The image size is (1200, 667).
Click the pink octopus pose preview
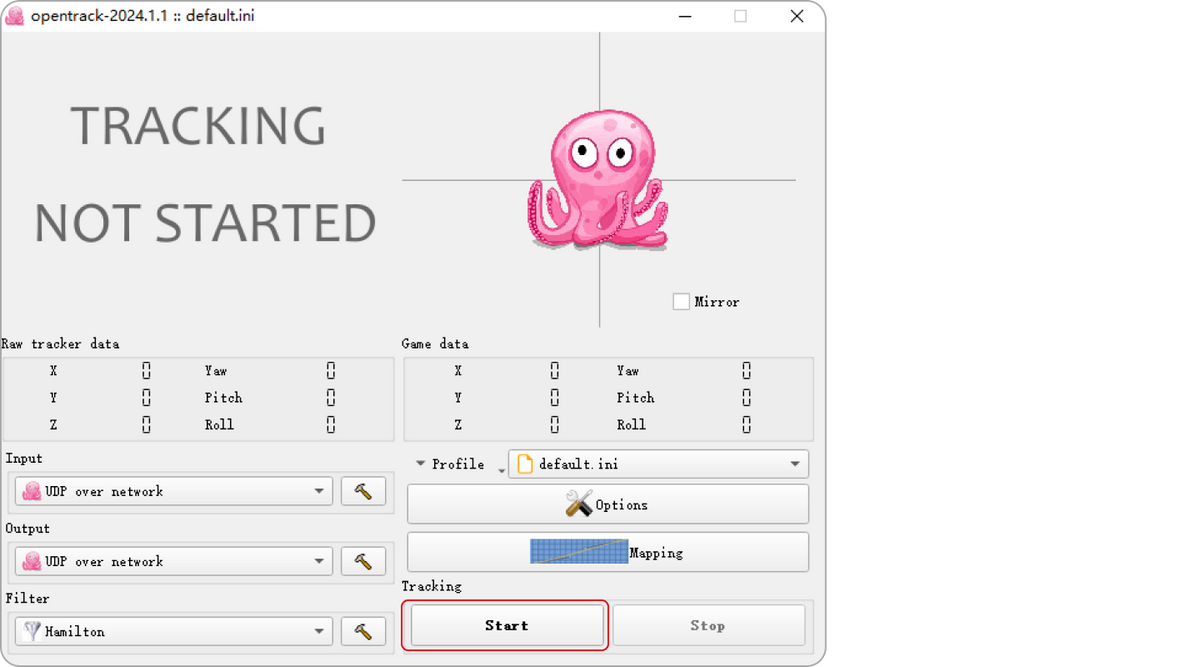pos(597,180)
